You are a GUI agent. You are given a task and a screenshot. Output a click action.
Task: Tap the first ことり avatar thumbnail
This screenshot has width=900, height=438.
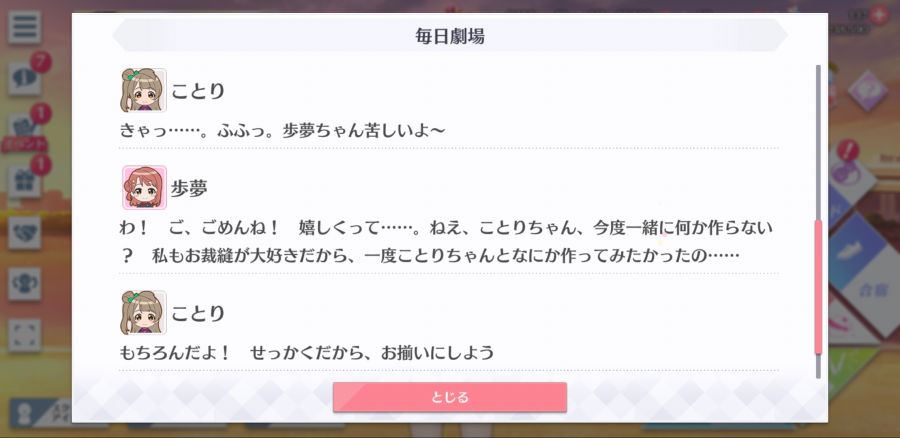pos(143,90)
